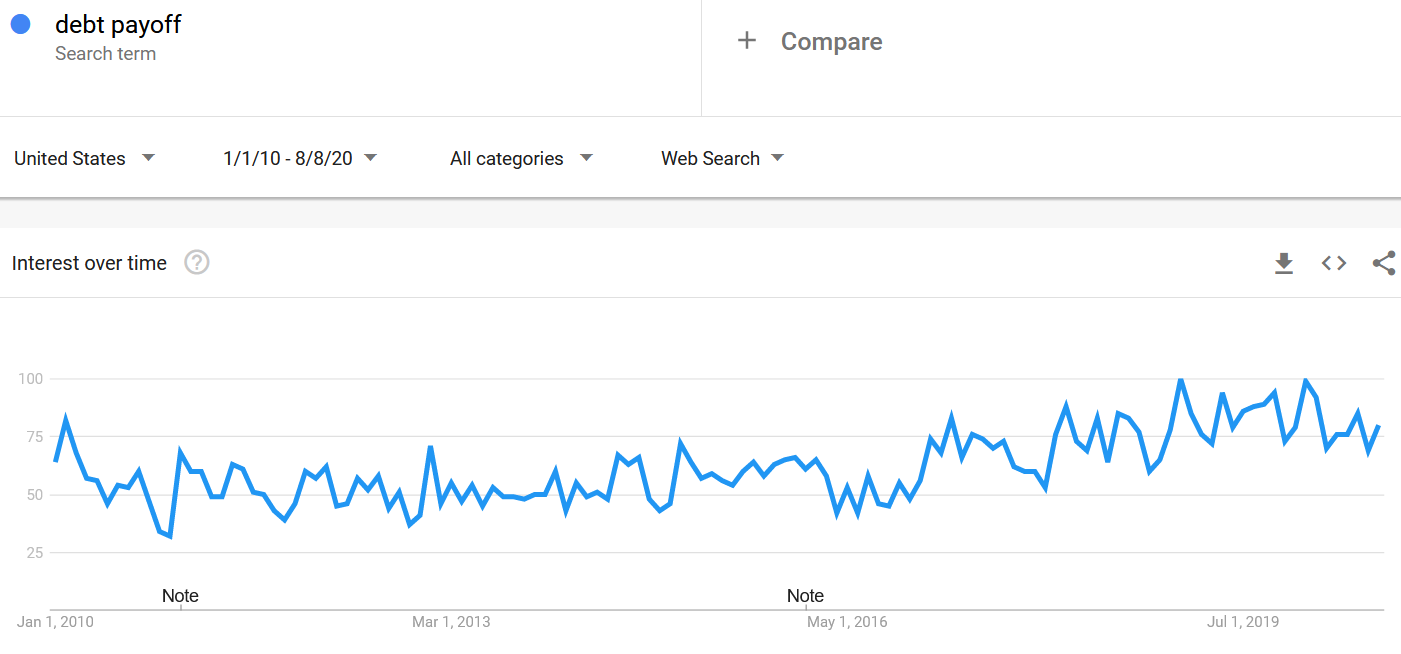Click the plus icon next to Compare
The height and width of the screenshot is (654, 1401).
(746, 41)
